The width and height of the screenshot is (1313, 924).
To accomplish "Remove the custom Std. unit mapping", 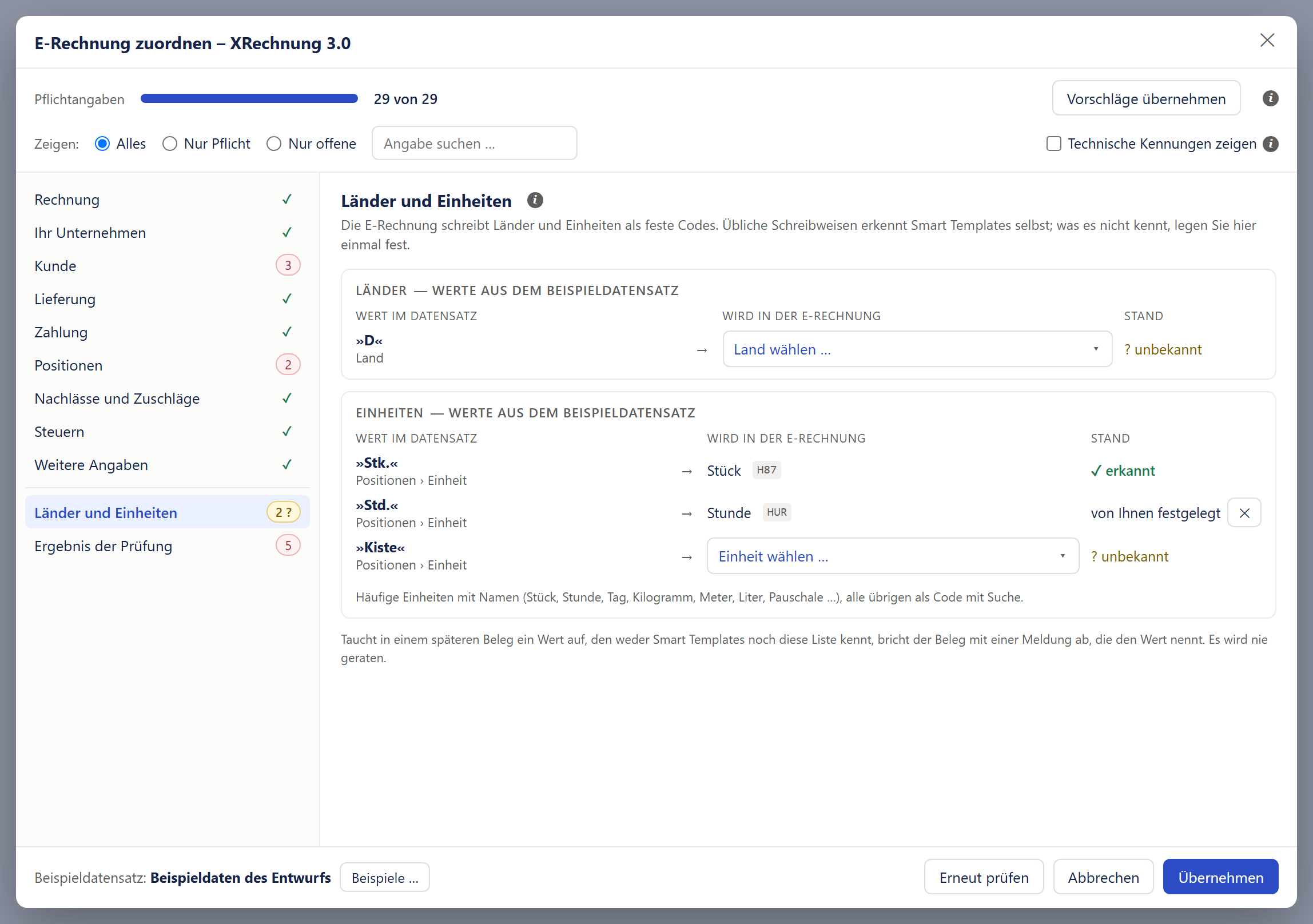I will (x=1244, y=513).
